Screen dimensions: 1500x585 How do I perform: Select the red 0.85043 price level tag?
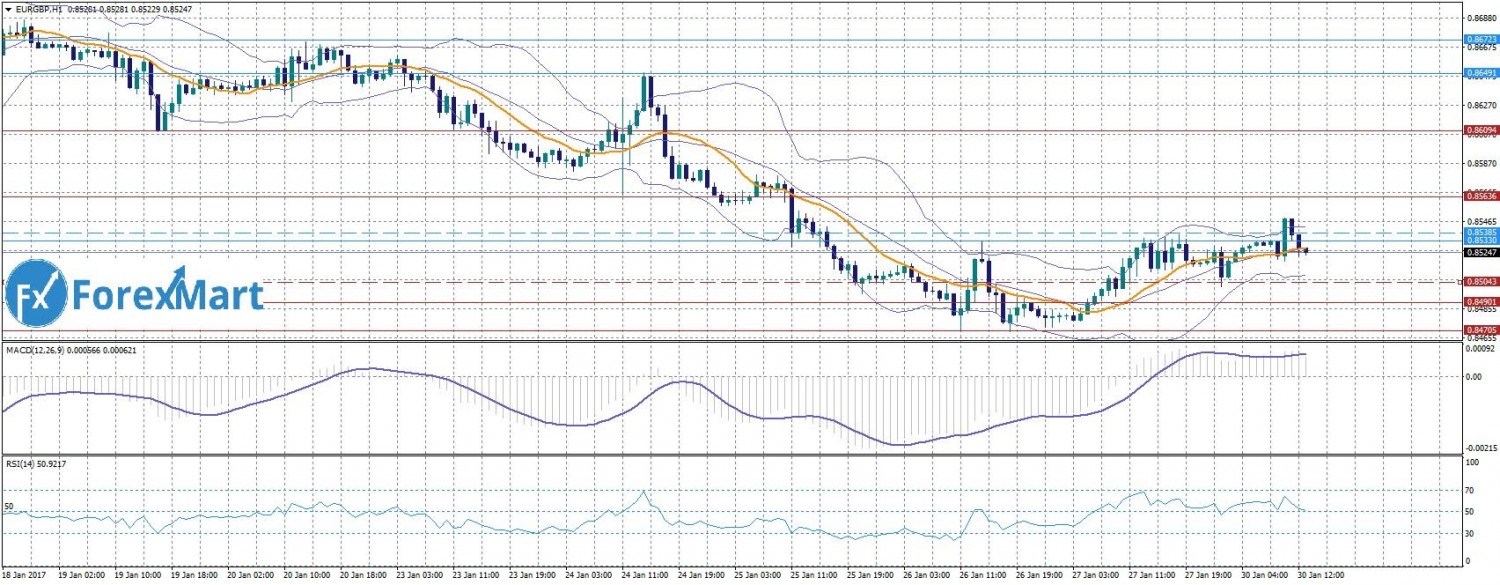[1481, 282]
